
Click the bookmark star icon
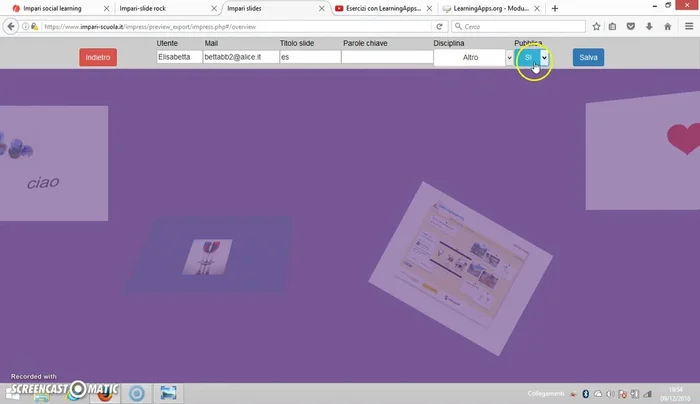coord(597,27)
